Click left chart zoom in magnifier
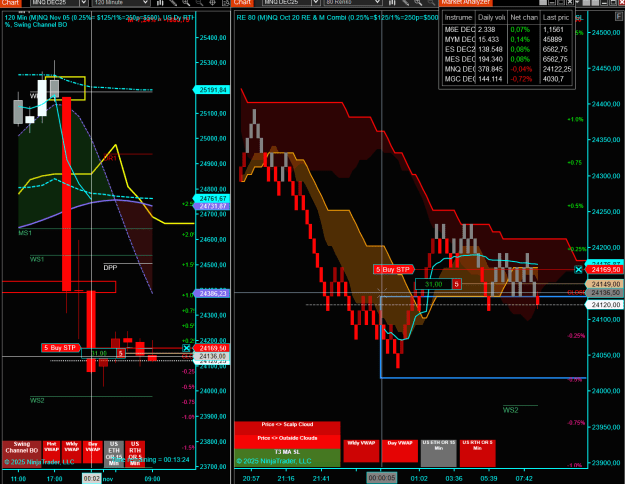 [x=186, y=3]
